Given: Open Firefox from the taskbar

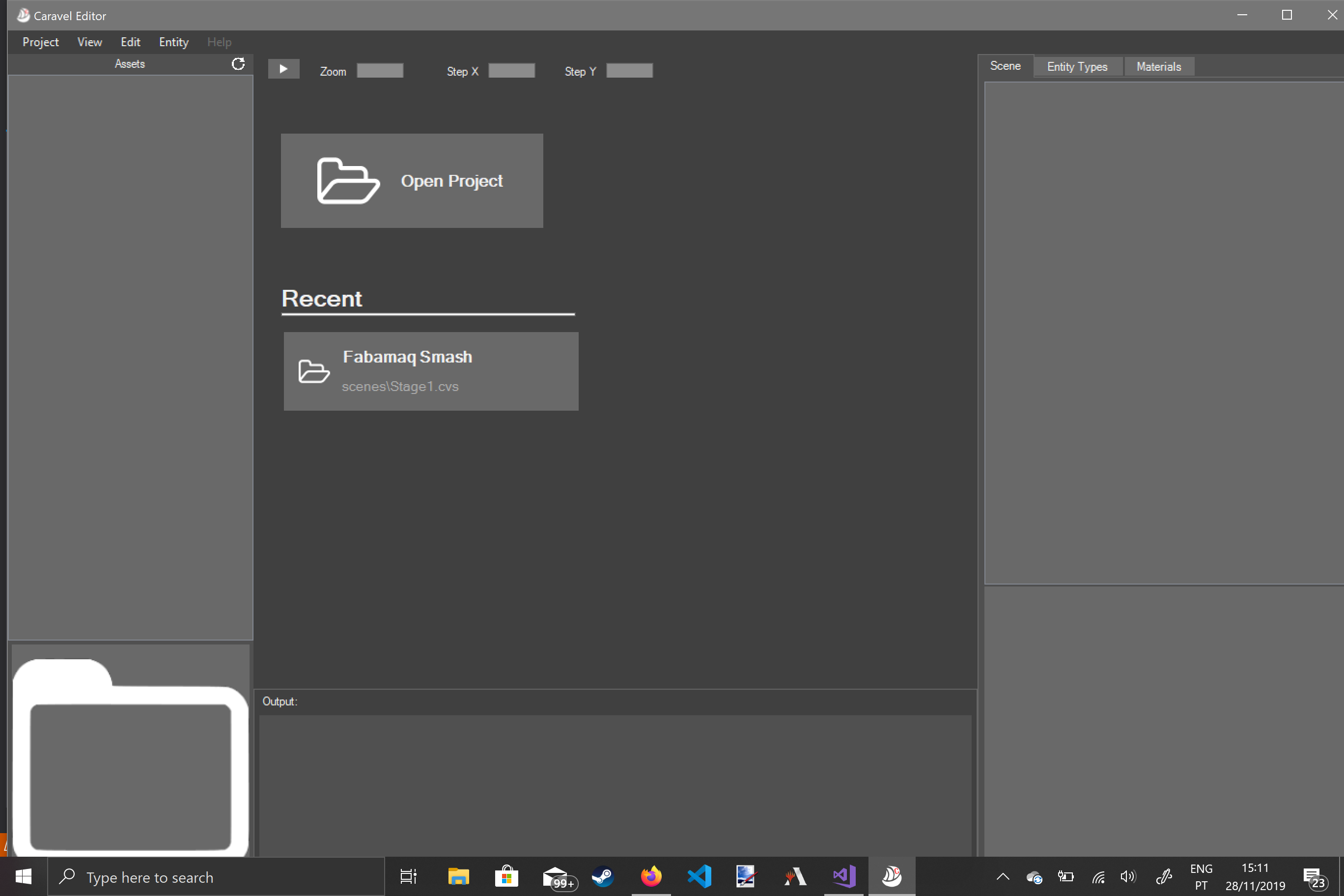Looking at the screenshot, I should point(651,876).
